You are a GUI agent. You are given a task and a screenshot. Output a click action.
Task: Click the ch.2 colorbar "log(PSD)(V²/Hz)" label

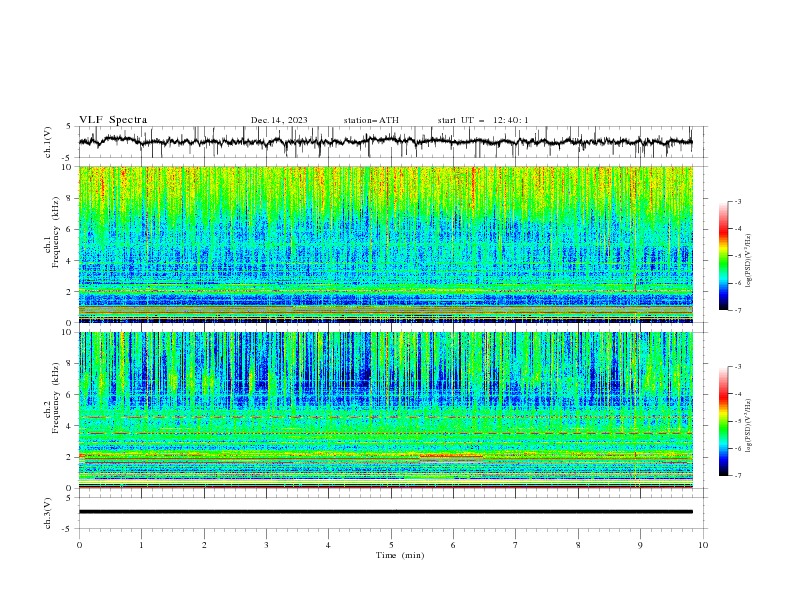(x=749, y=426)
